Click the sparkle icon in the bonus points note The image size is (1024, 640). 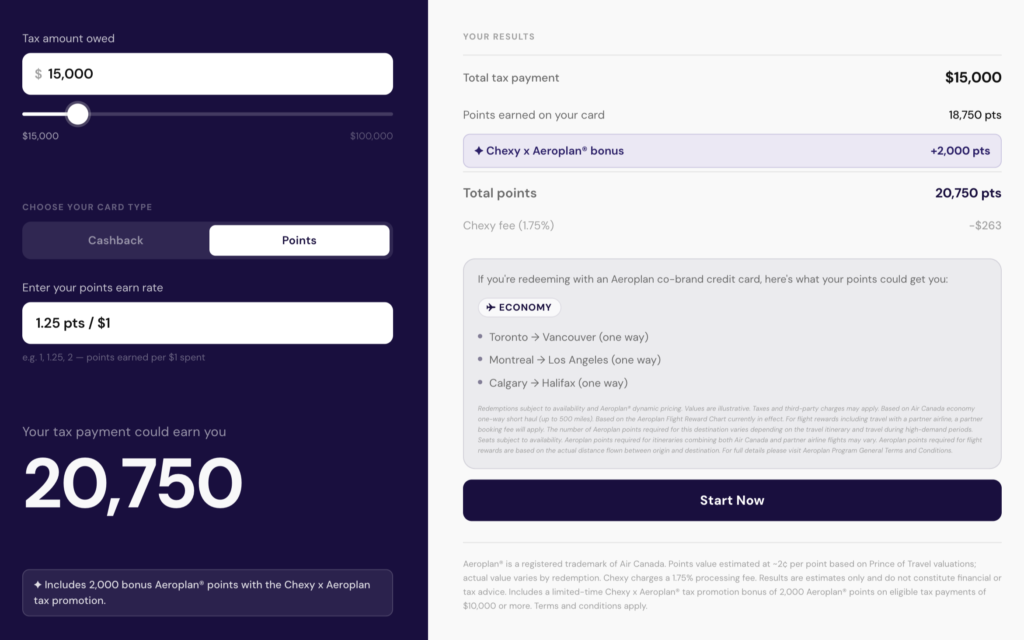click(38, 585)
